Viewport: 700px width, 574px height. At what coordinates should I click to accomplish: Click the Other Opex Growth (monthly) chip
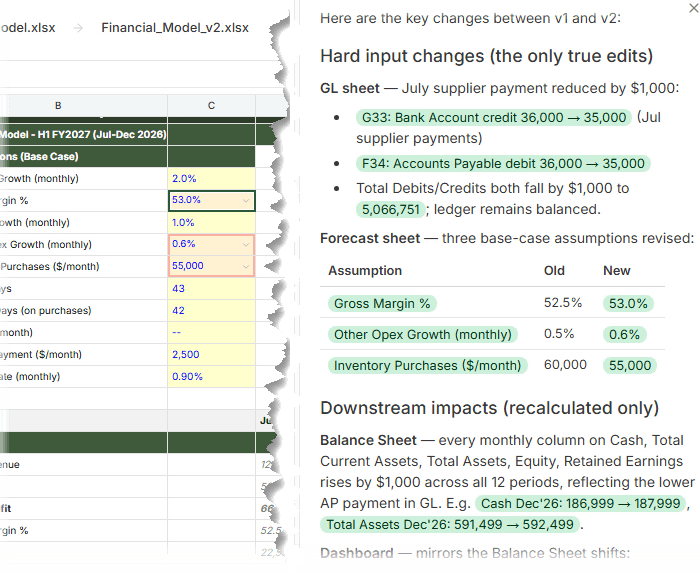[423, 334]
